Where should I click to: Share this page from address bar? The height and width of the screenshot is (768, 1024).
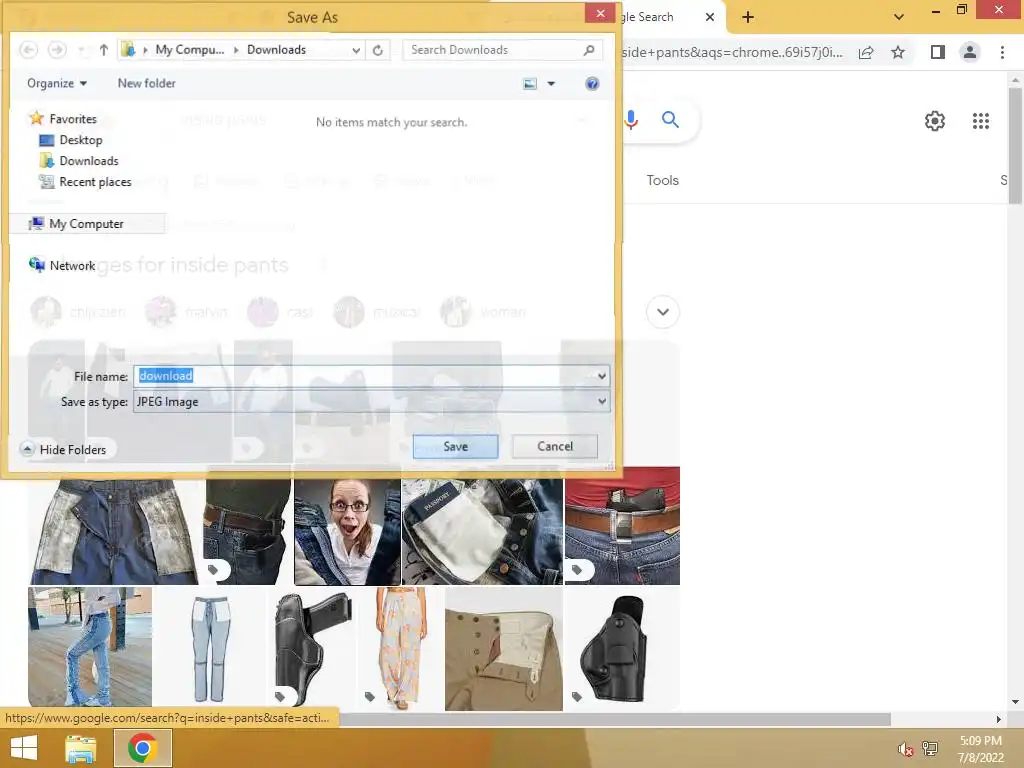866,52
